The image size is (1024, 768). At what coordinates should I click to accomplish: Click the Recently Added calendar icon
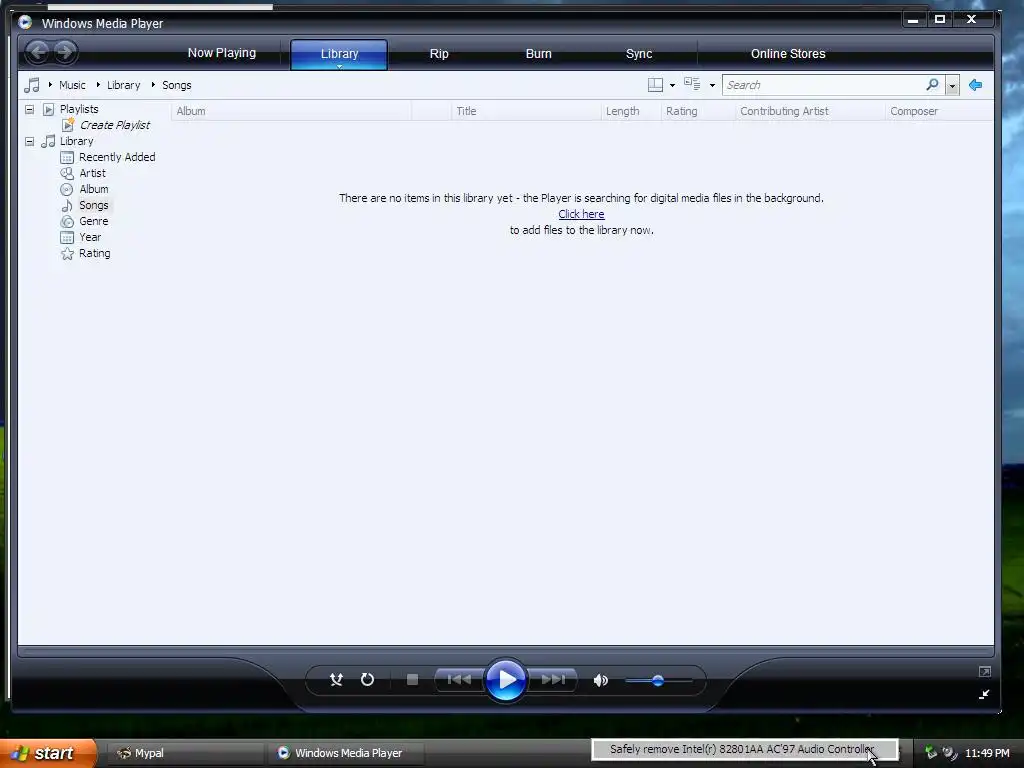tap(67, 157)
